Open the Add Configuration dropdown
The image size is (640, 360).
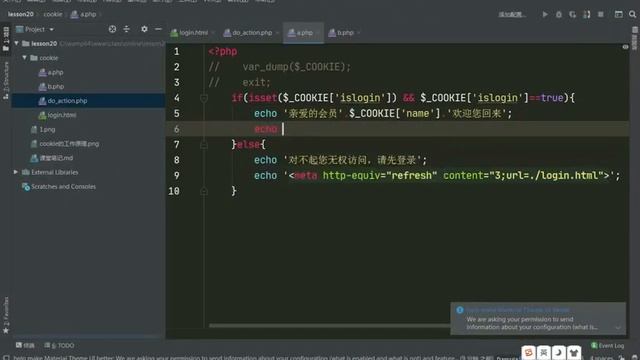tap(511, 14)
